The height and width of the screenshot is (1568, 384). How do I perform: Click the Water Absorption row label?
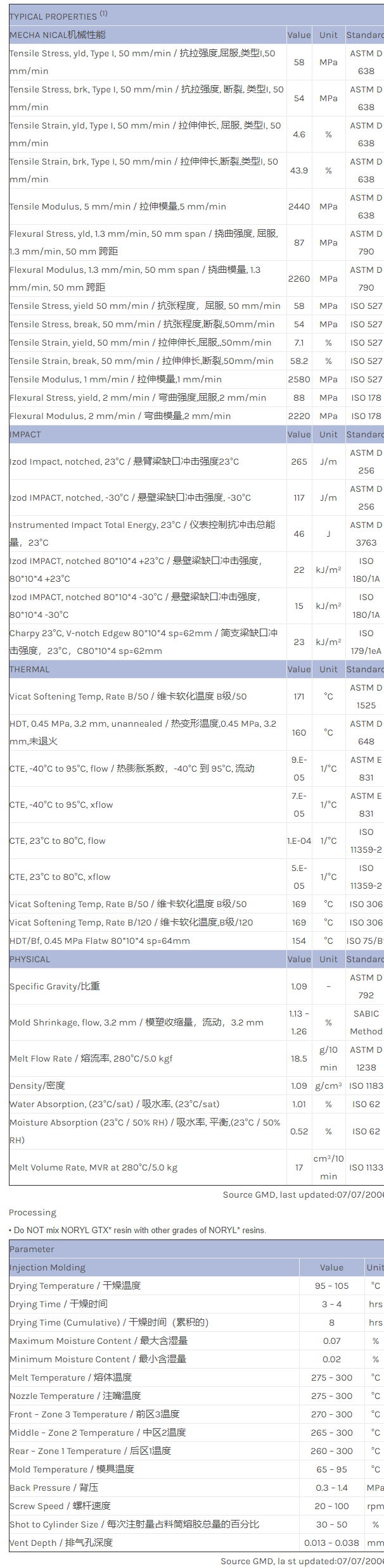click(x=115, y=1104)
